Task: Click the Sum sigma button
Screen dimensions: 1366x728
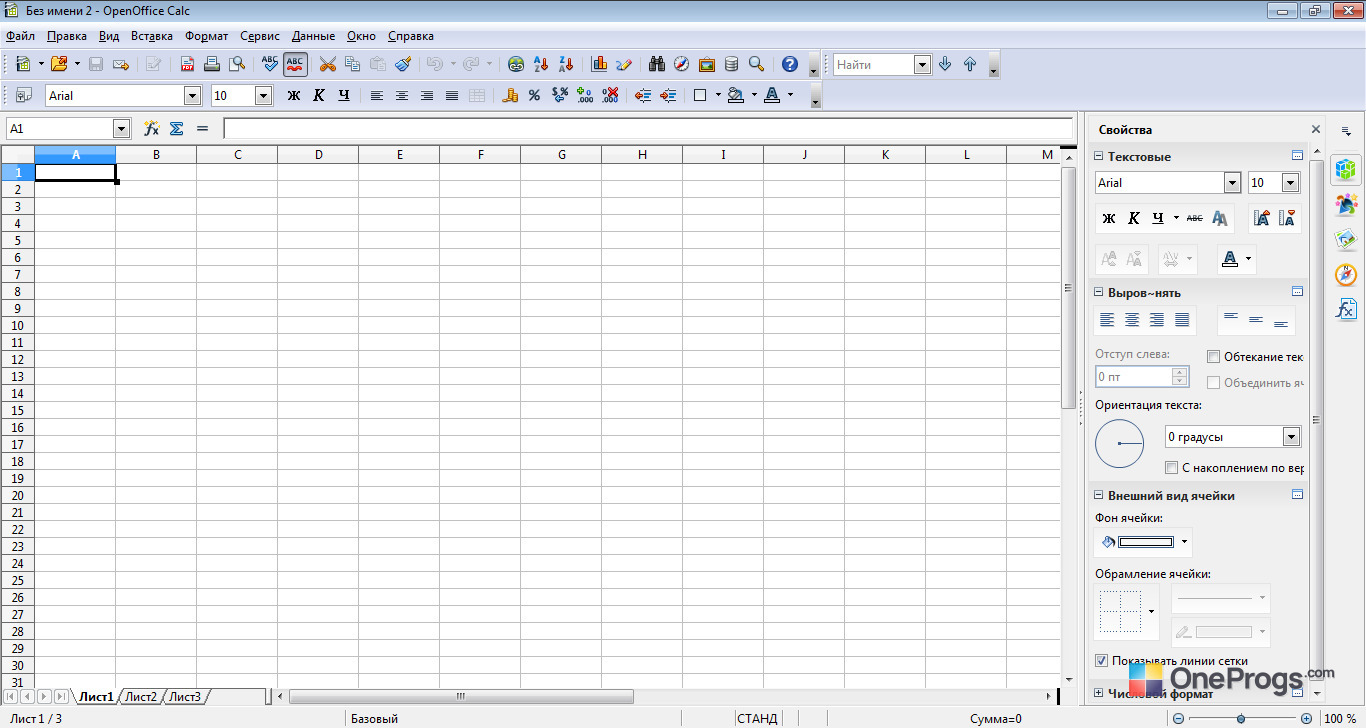Action: (x=177, y=128)
